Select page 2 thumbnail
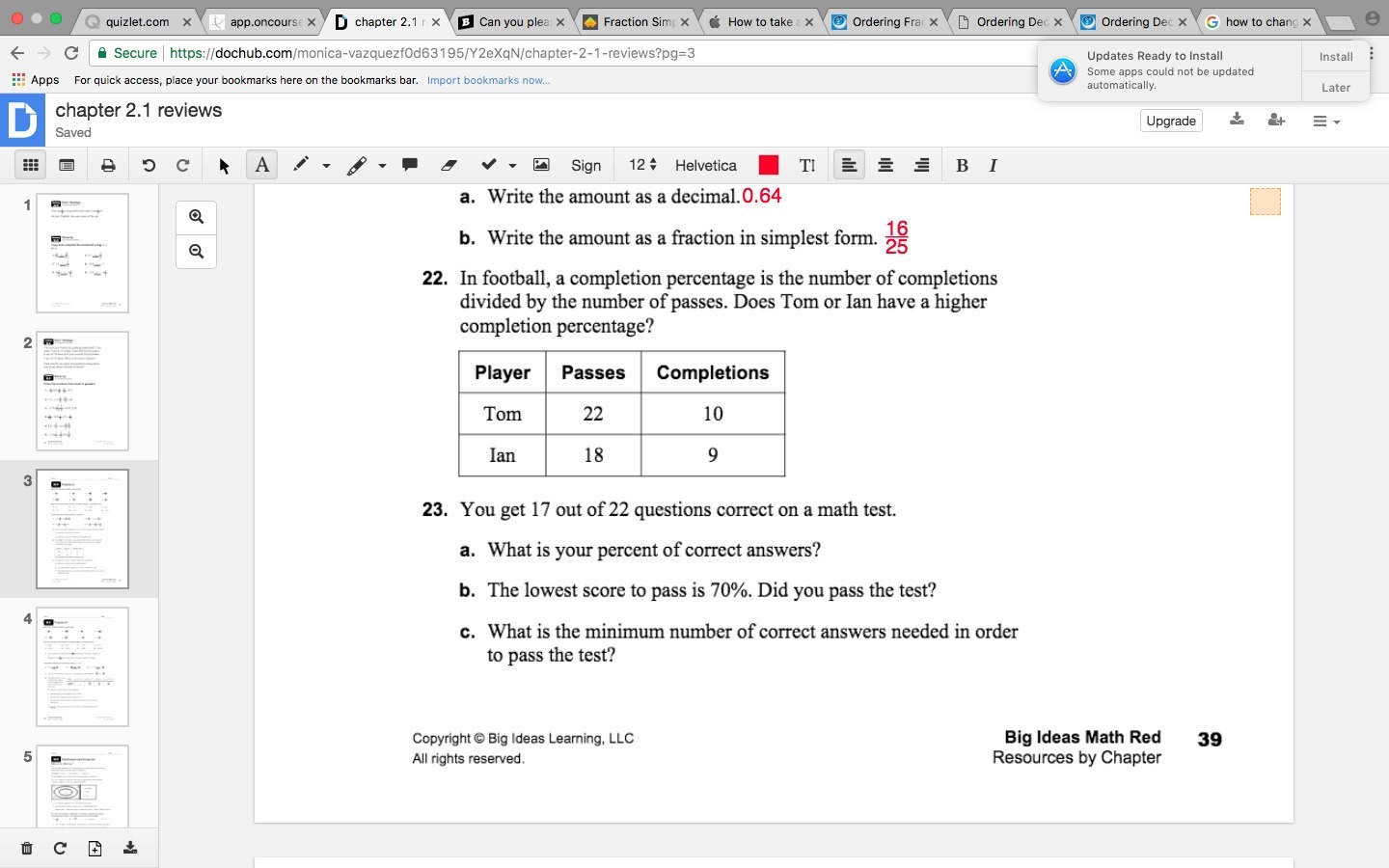The height and width of the screenshot is (868, 1389). pos(82,391)
